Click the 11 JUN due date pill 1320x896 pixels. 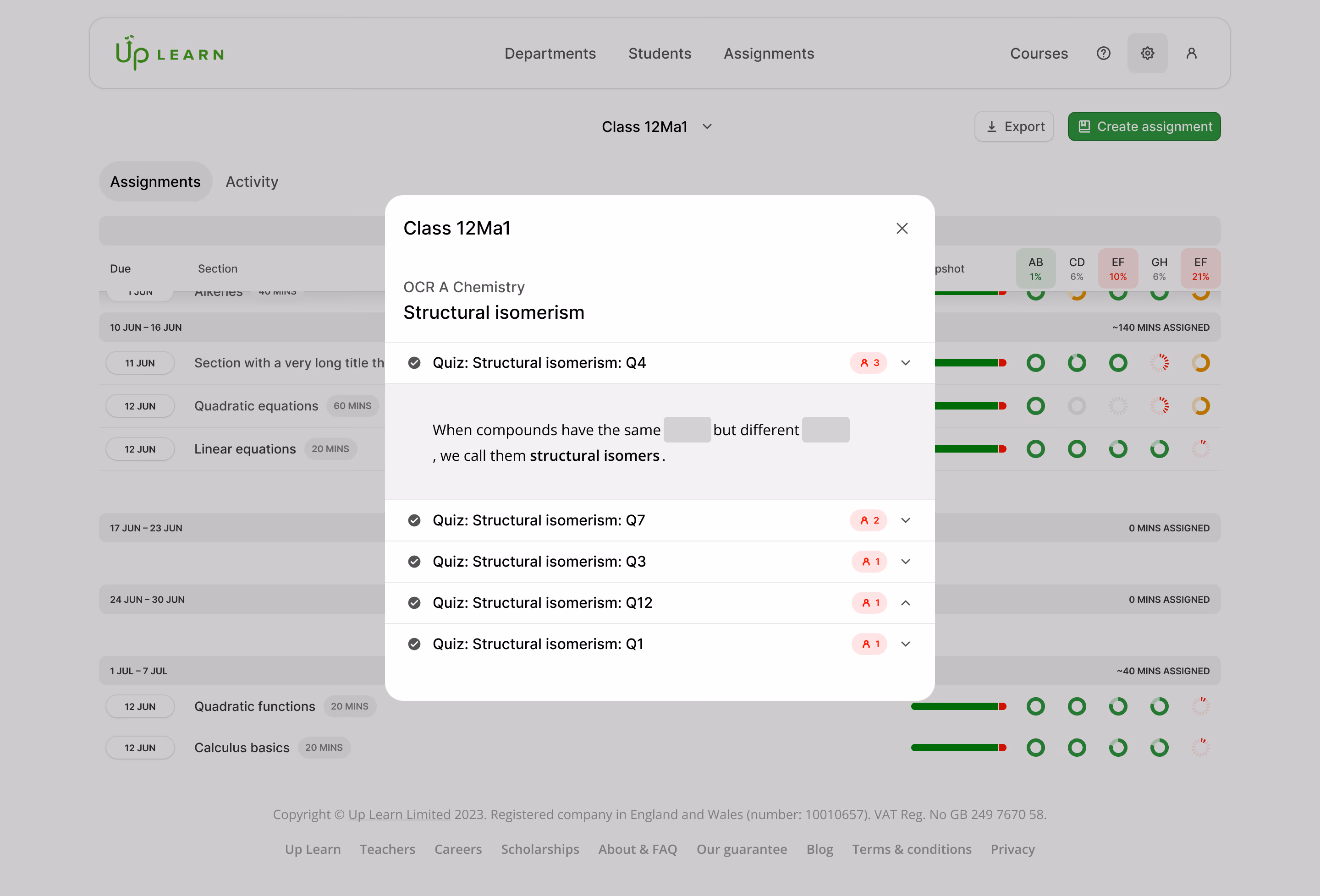[x=140, y=363]
